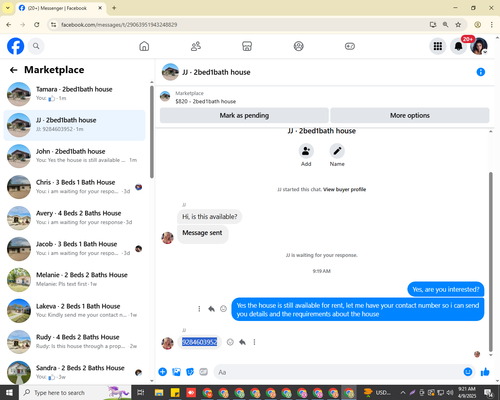Open account profile picture menu

[x=479, y=46]
